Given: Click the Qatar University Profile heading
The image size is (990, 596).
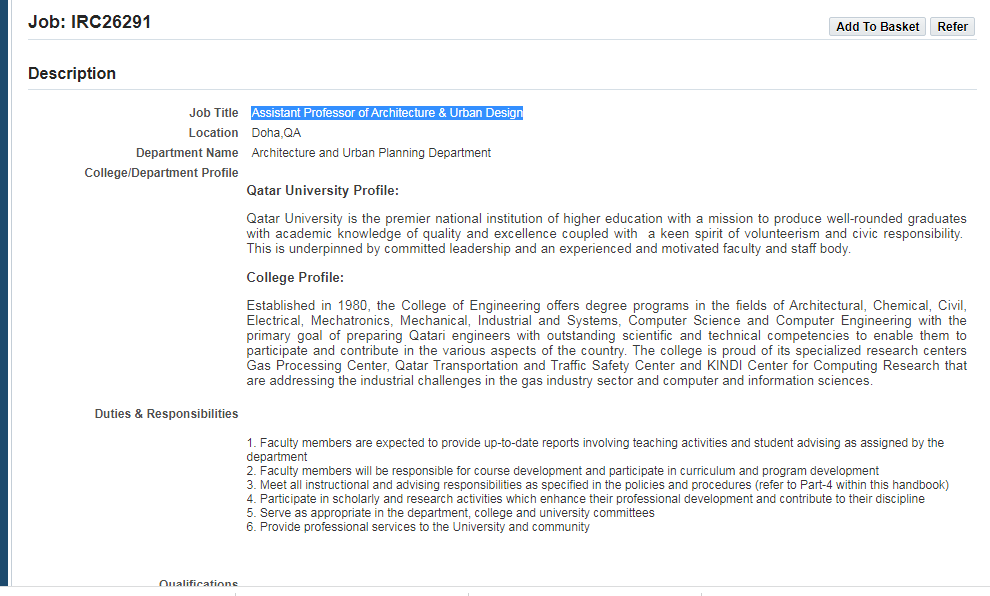Looking at the screenshot, I should click(x=322, y=191).
